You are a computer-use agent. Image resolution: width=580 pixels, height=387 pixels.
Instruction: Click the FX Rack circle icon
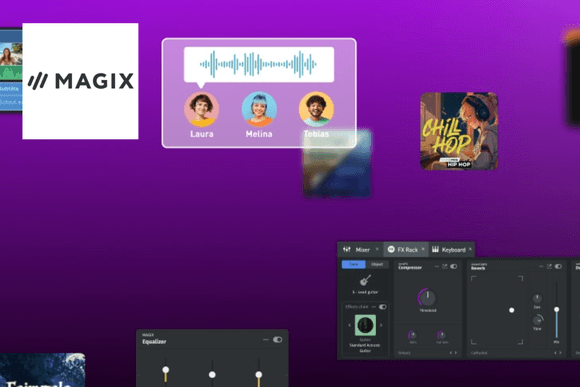[x=391, y=249]
